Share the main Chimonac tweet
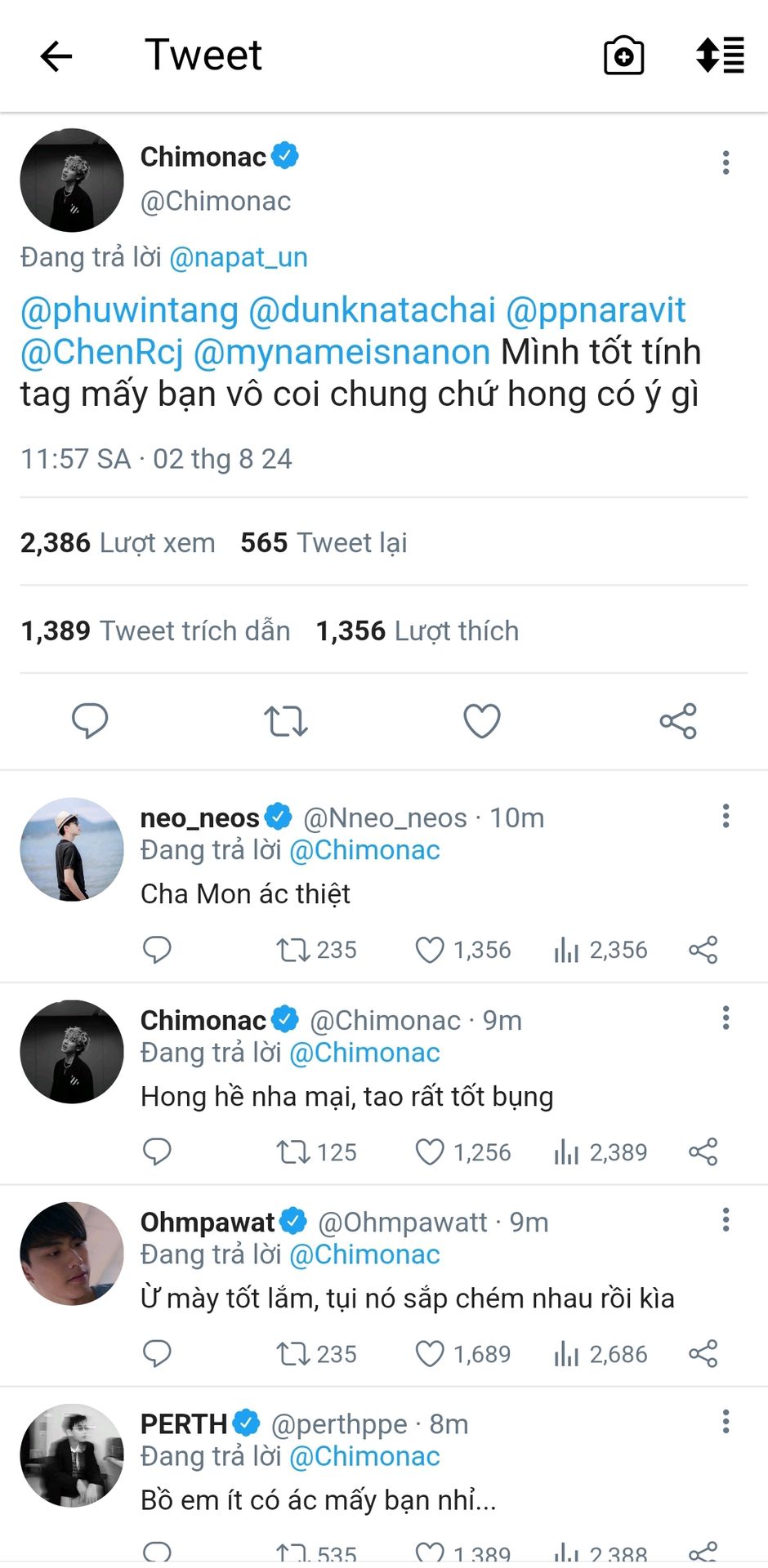The image size is (768, 1568). 678,721
